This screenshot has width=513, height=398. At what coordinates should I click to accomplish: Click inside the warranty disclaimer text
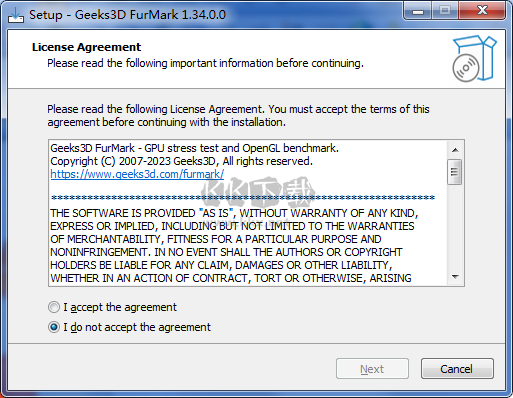pyautogui.click(x=234, y=246)
